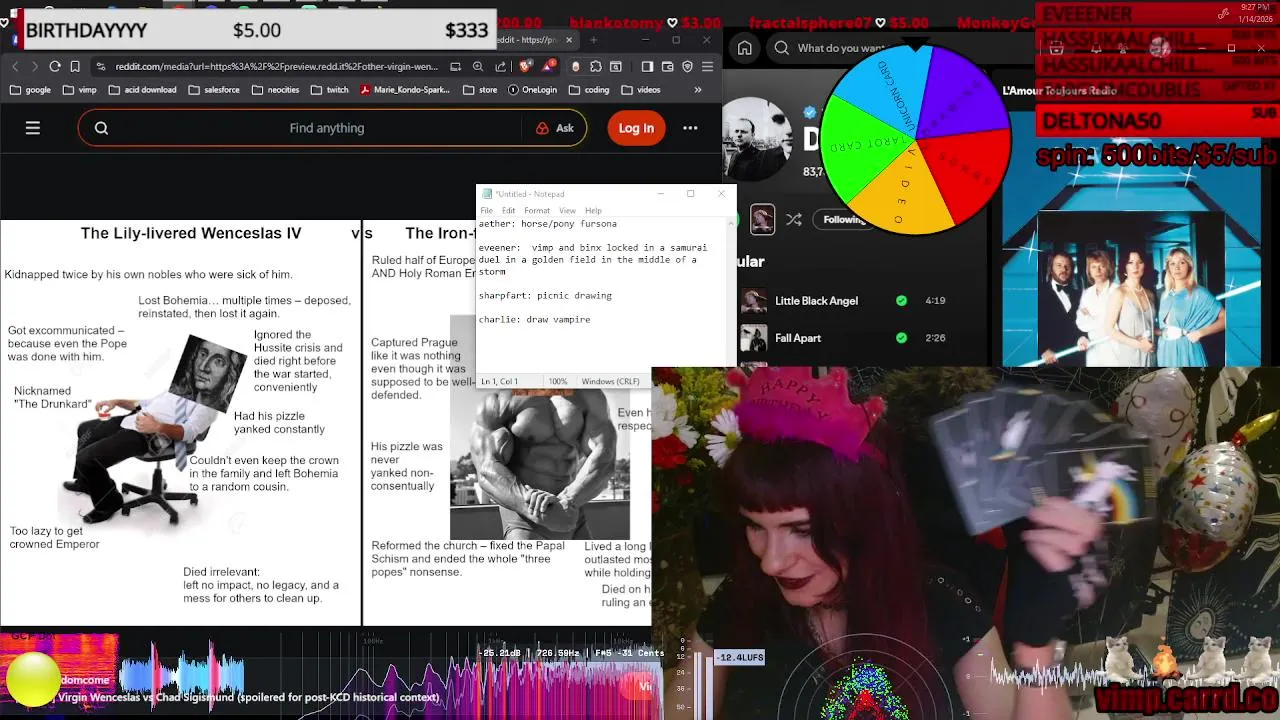The width and height of the screenshot is (1280, 720).
Task: Reload the Reddit page
Action: (x=55, y=67)
